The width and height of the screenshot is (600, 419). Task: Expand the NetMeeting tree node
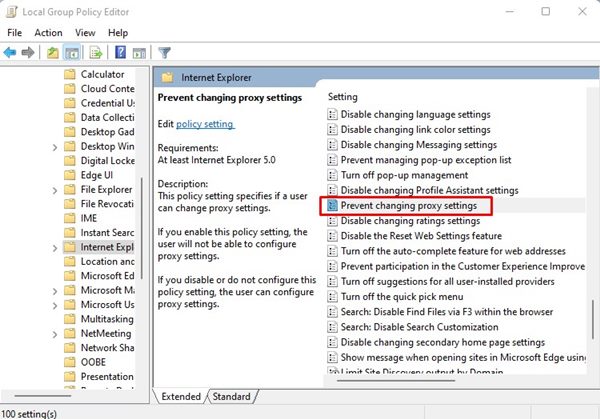[x=55, y=334]
